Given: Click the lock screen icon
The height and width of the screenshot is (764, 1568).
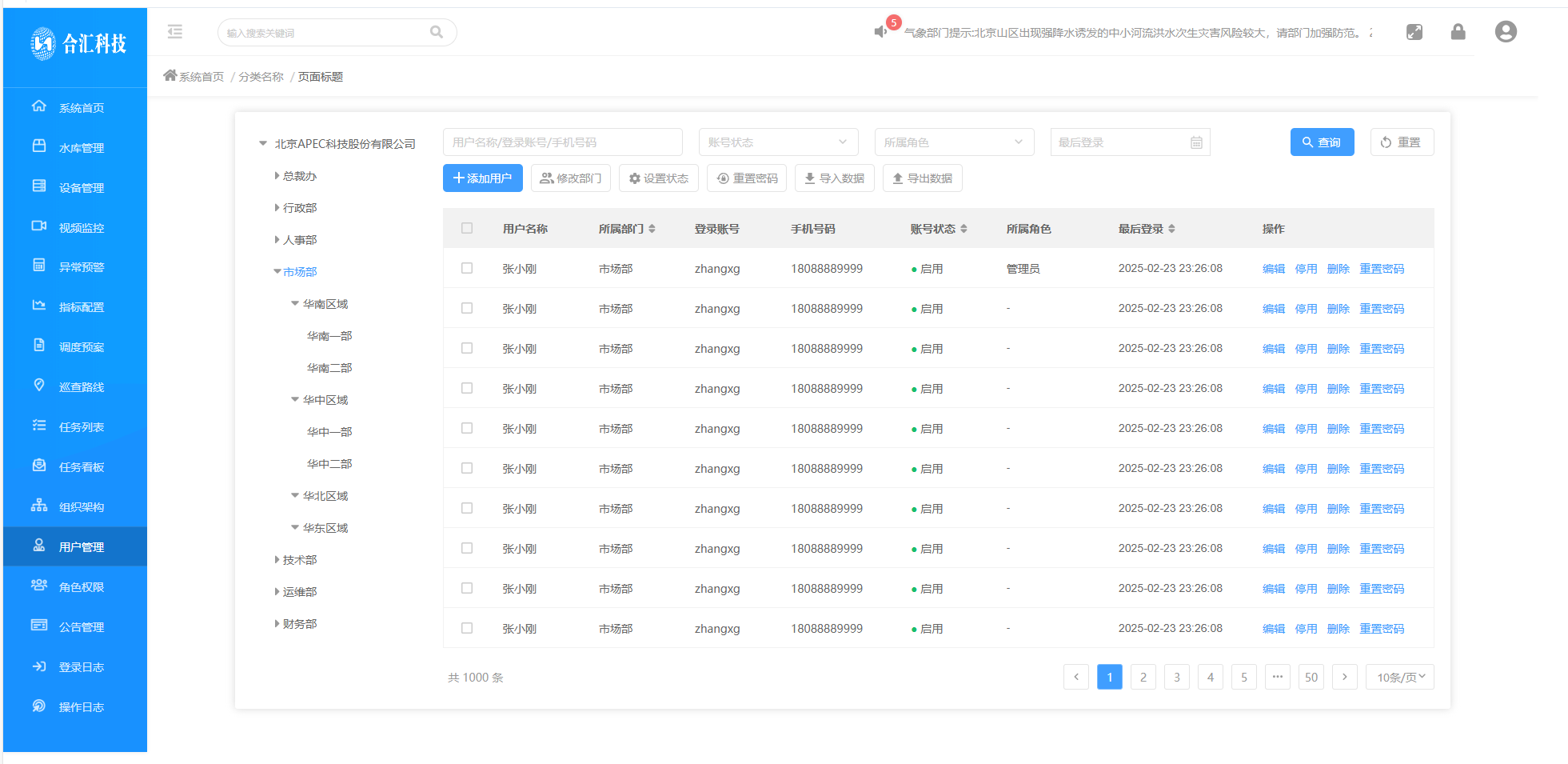Looking at the screenshot, I should (x=1458, y=32).
